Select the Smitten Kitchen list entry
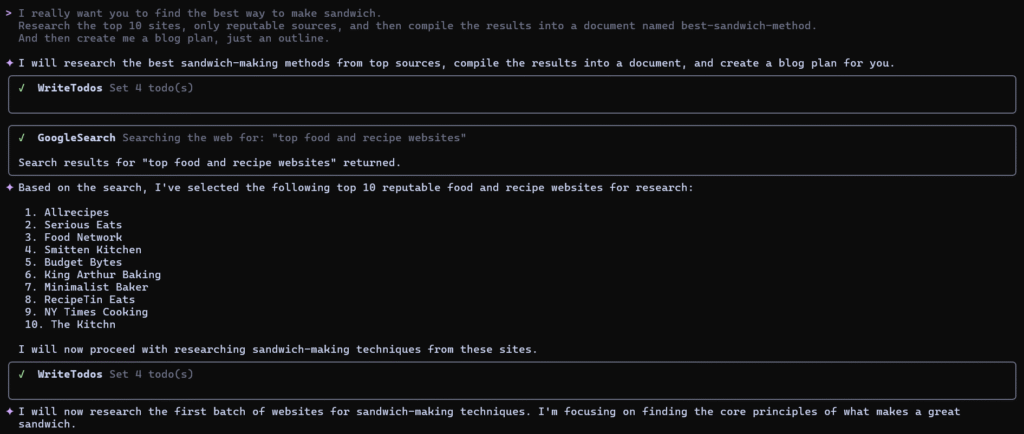The image size is (1024, 434). (x=92, y=250)
